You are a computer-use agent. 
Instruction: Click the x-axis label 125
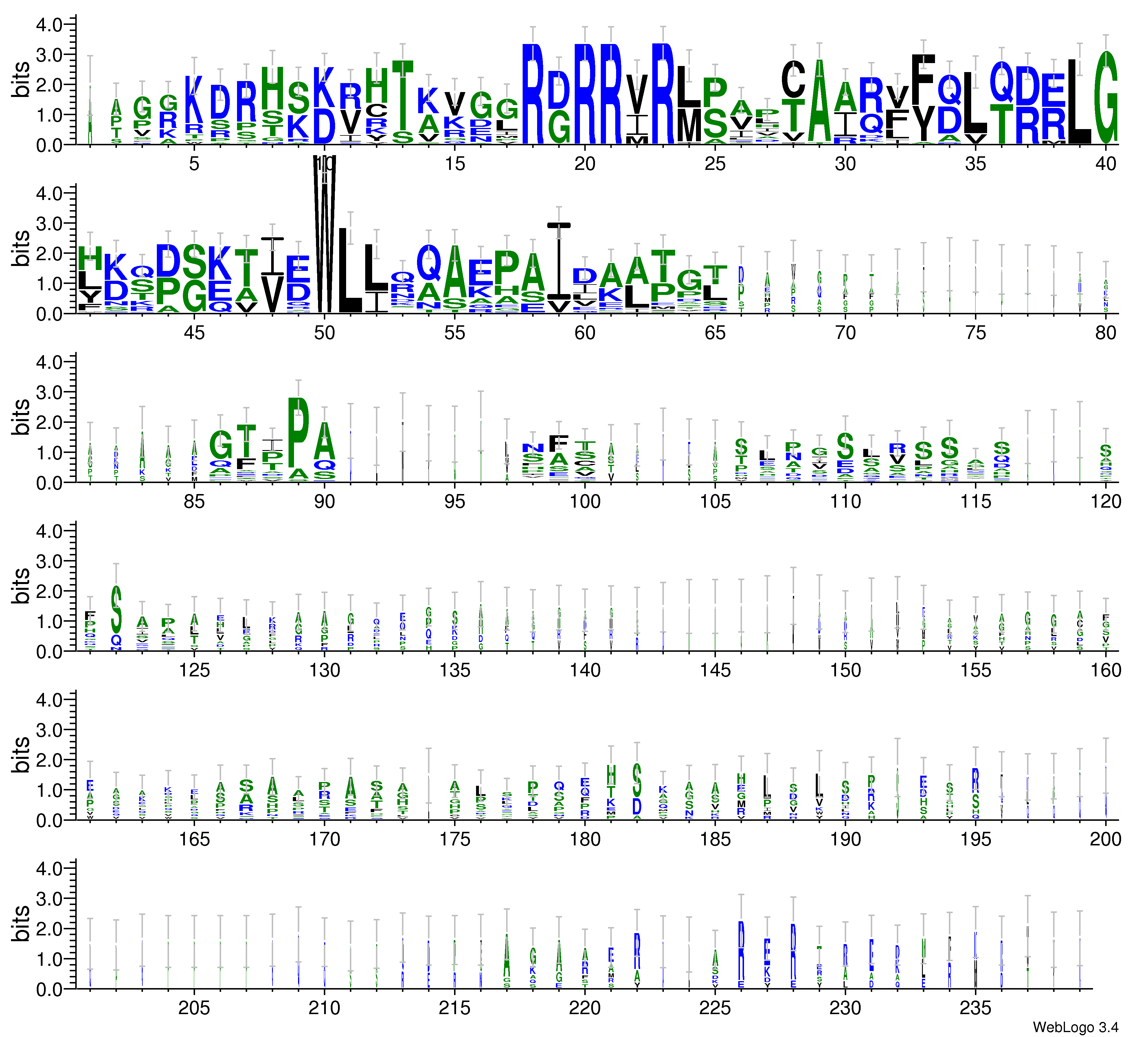point(194,670)
